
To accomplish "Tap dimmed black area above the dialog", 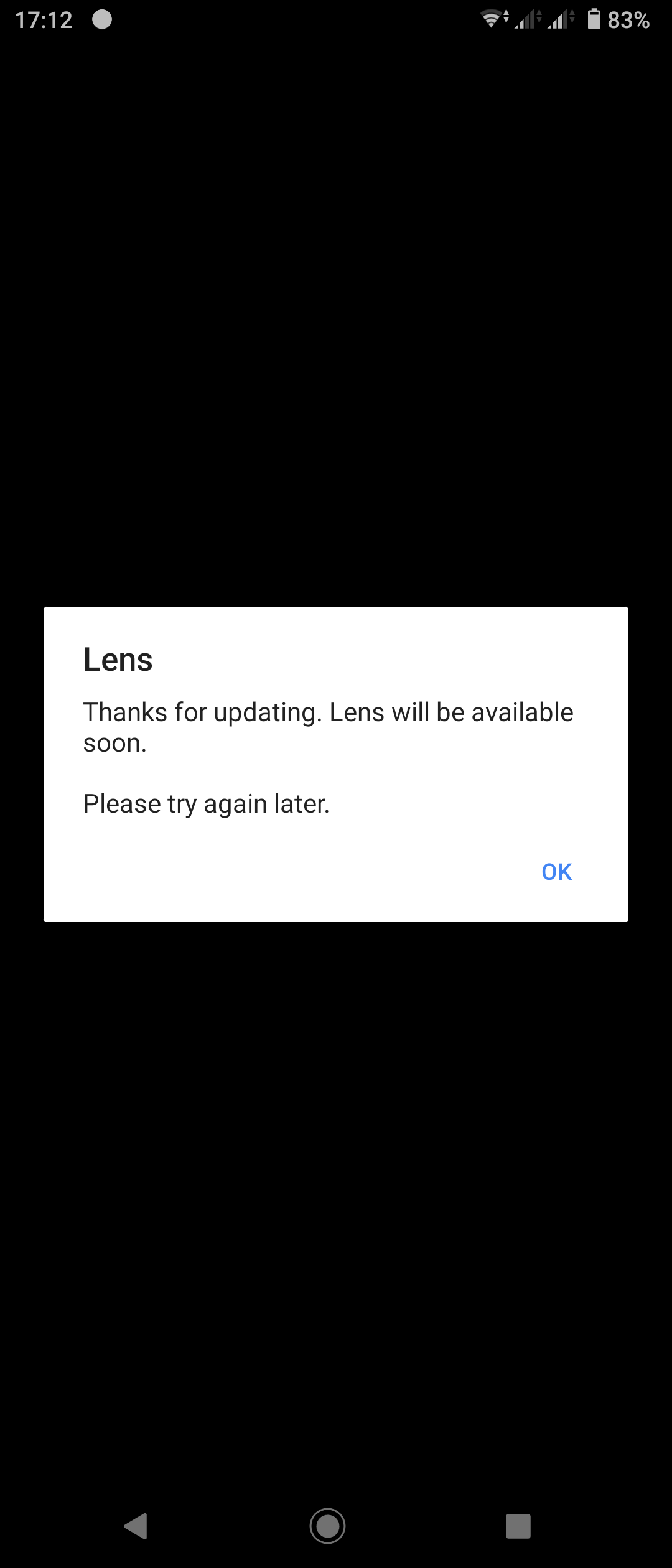I will tap(336, 324).
